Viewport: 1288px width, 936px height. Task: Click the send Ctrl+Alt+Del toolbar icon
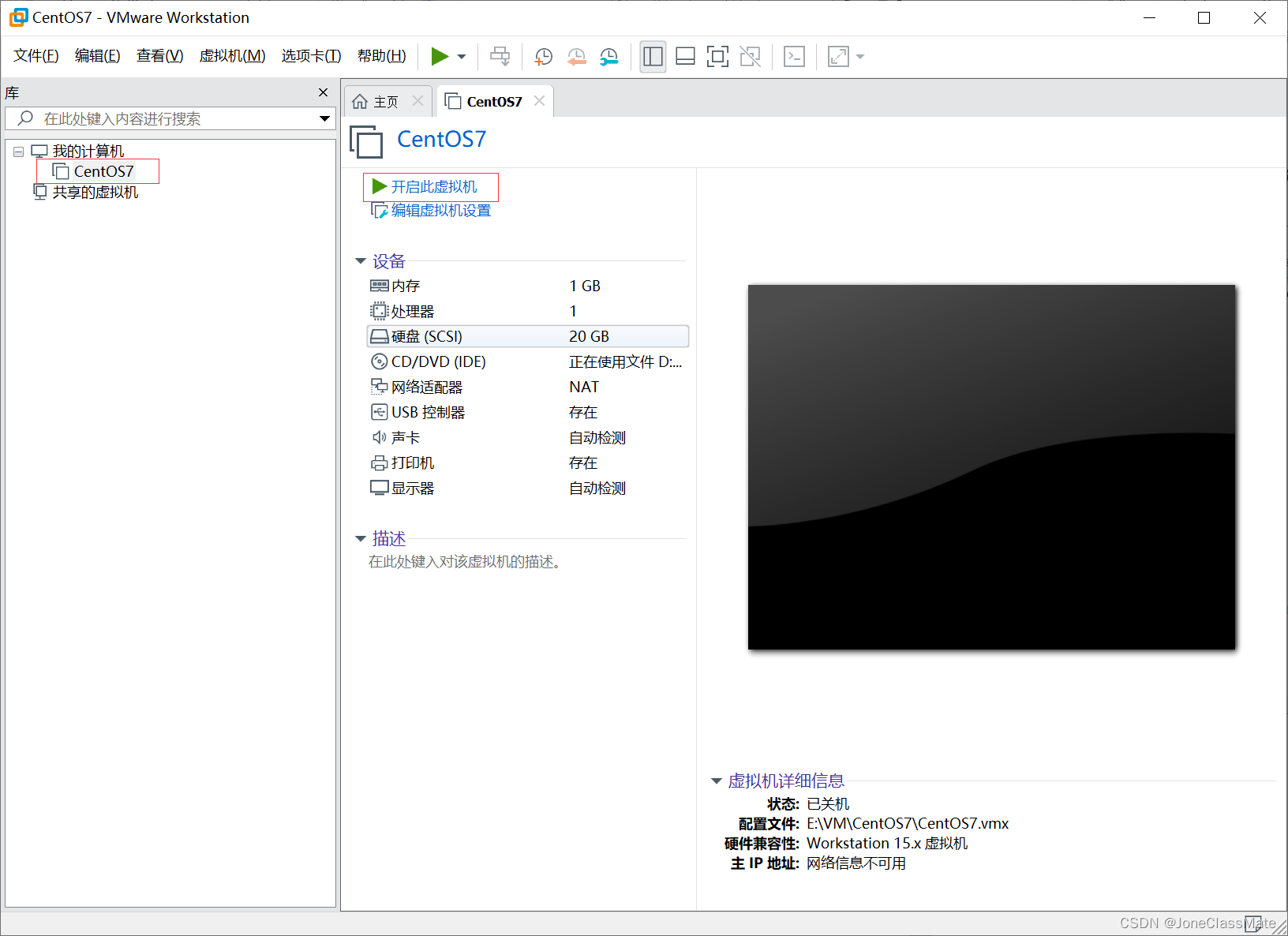point(500,56)
